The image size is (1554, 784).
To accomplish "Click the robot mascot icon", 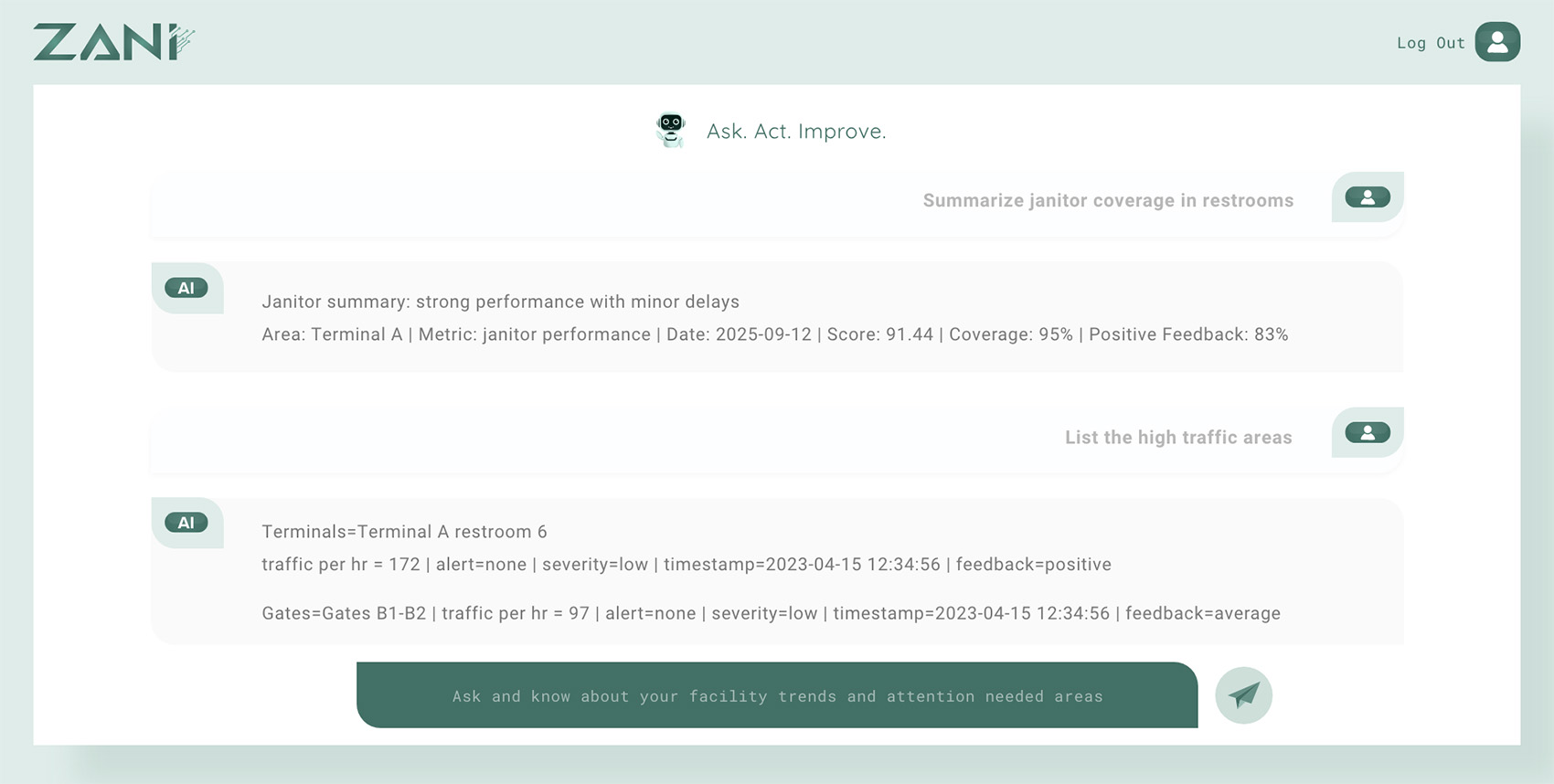I will tap(671, 130).
